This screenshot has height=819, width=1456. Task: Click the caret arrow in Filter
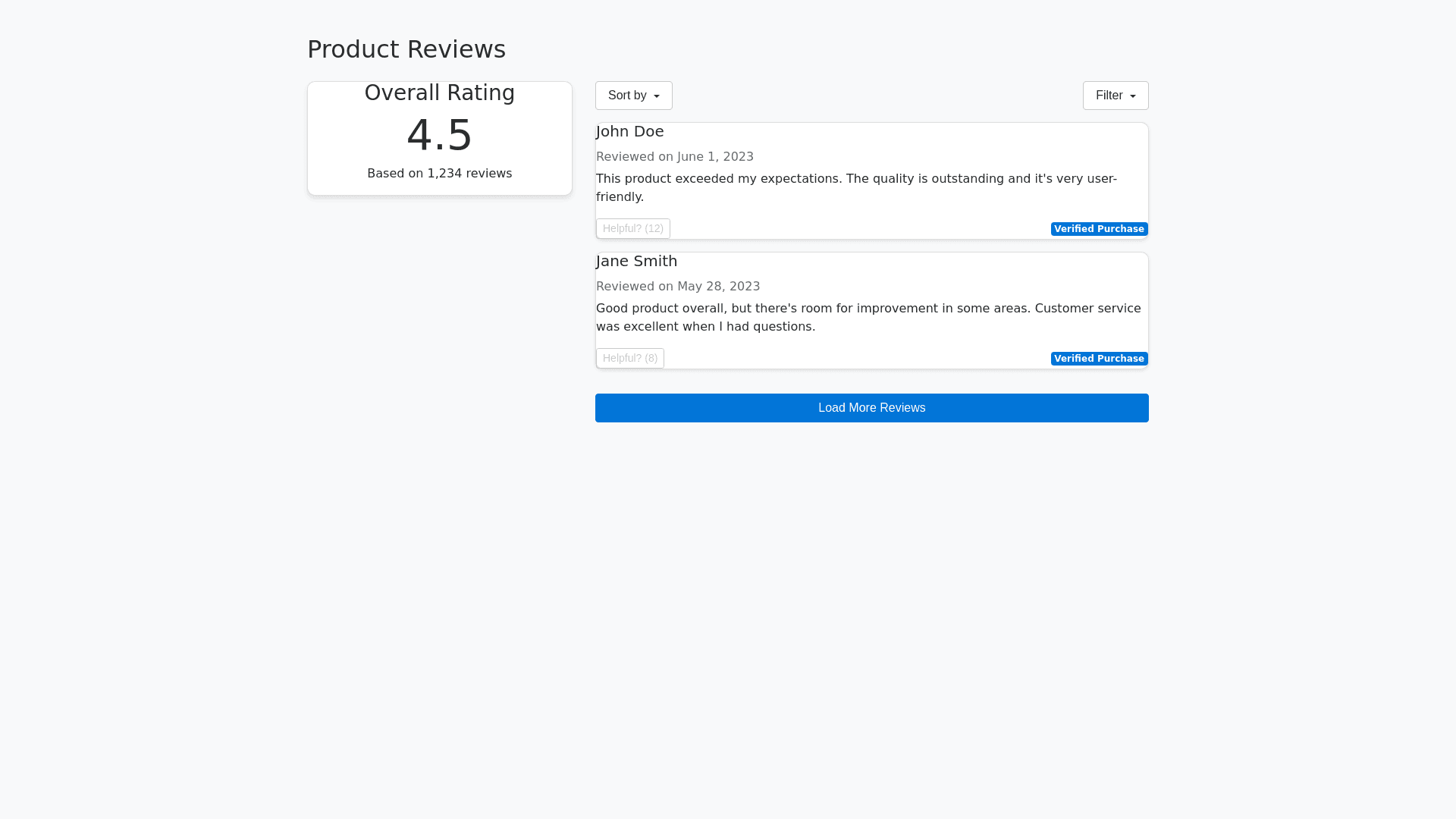(1133, 96)
